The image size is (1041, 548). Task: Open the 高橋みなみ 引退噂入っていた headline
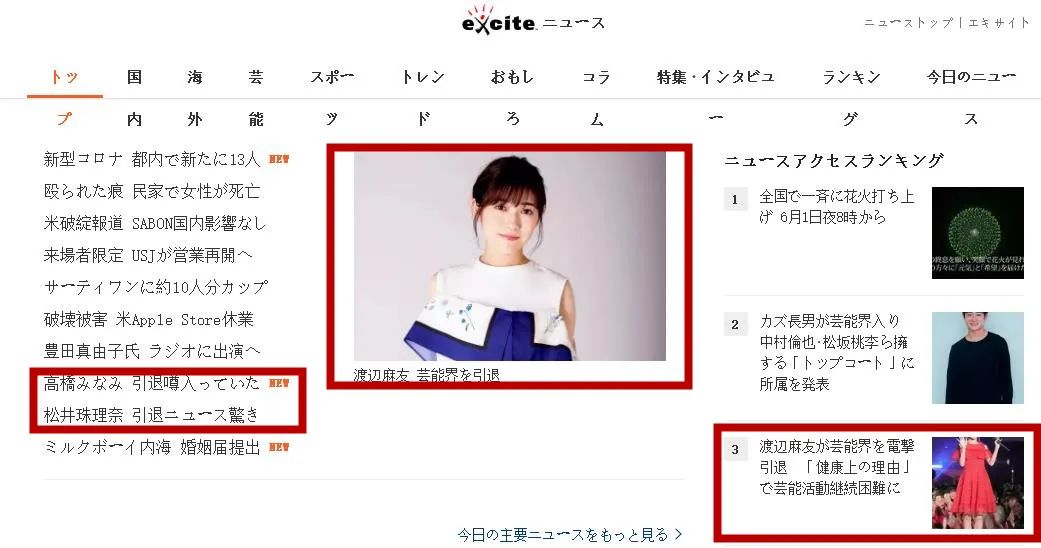(x=151, y=383)
